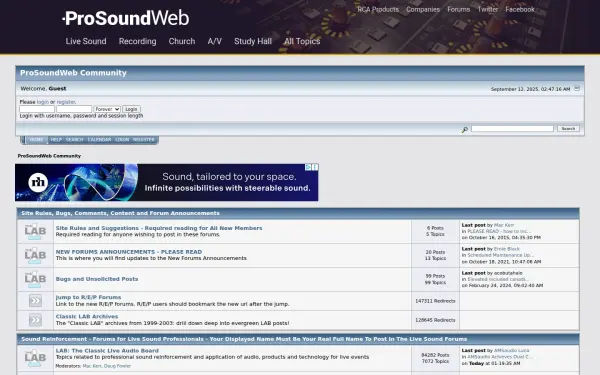
Task: Click the Search button in the search bar
Action: pyautogui.click(x=568, y=129)
